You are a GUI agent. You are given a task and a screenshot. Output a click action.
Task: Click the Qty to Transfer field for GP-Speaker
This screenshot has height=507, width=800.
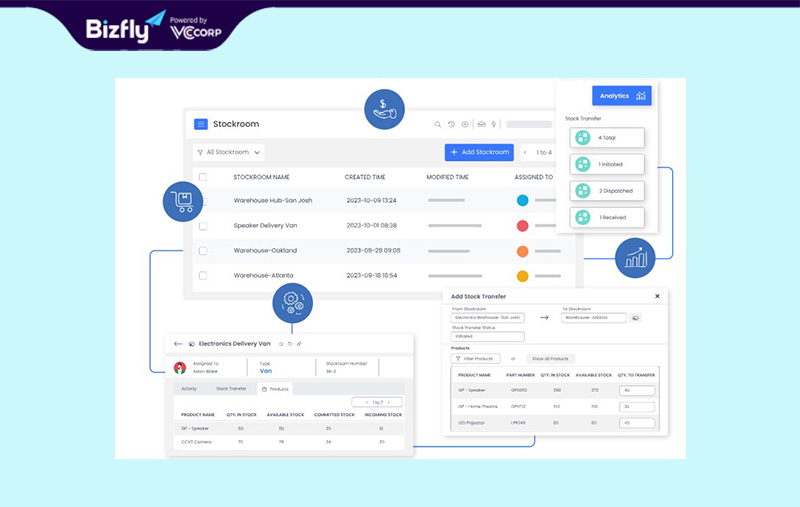637,390
